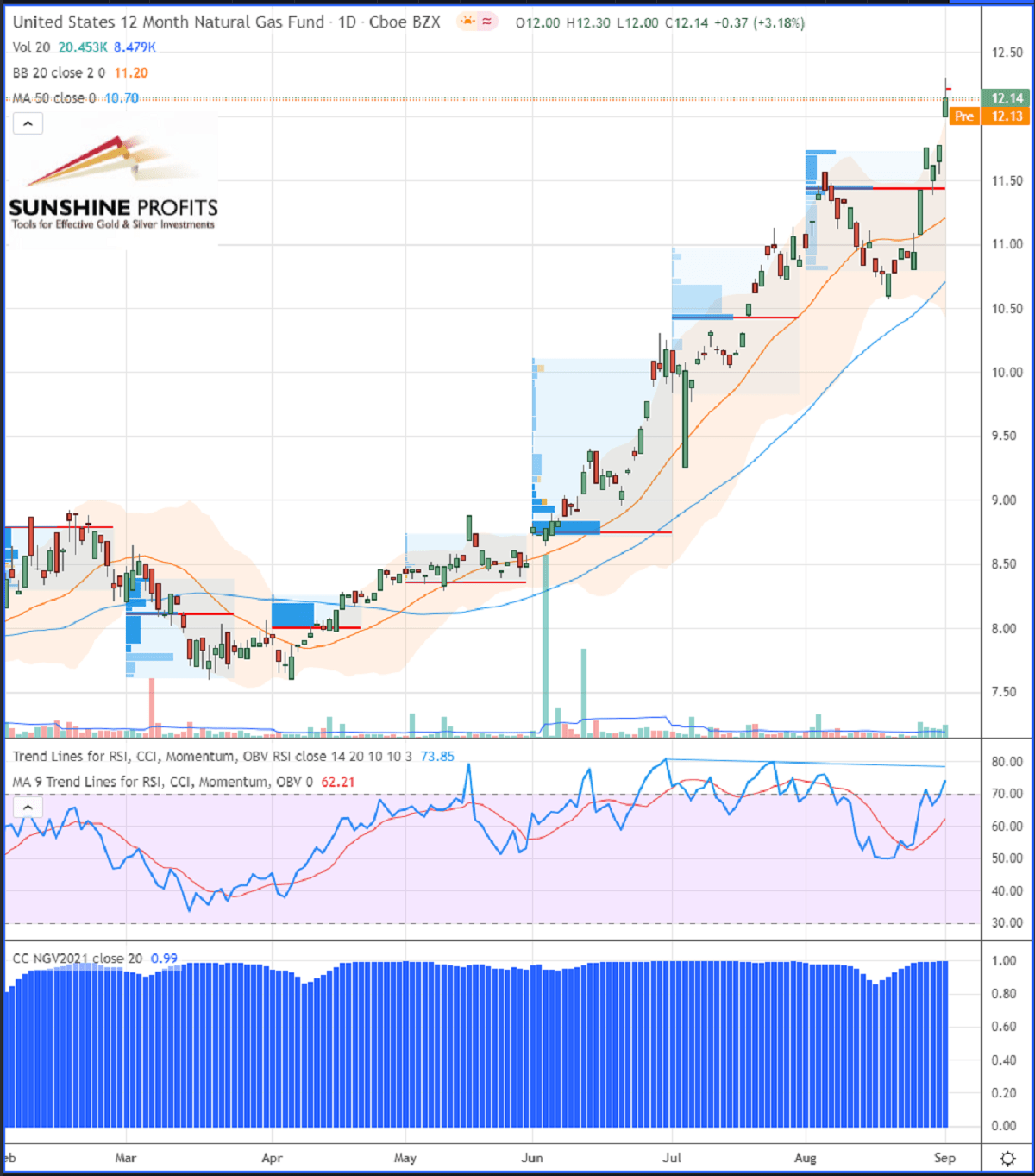The image size is (1035, 1176).
Task: Open chart settings gear icon
Action: point(1007,1158)
